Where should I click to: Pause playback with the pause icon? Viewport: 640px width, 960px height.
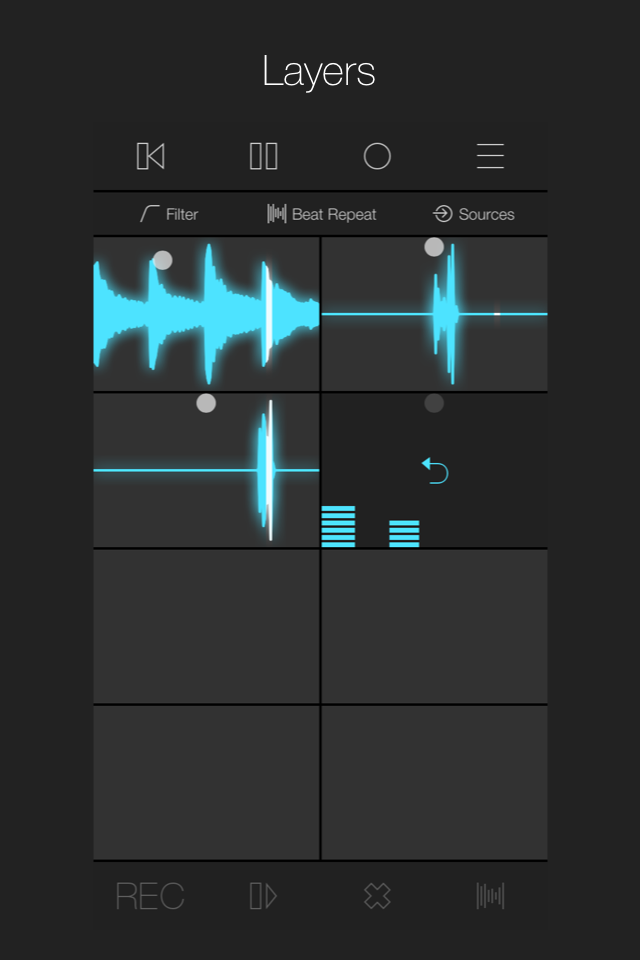(x=263, y=156)
